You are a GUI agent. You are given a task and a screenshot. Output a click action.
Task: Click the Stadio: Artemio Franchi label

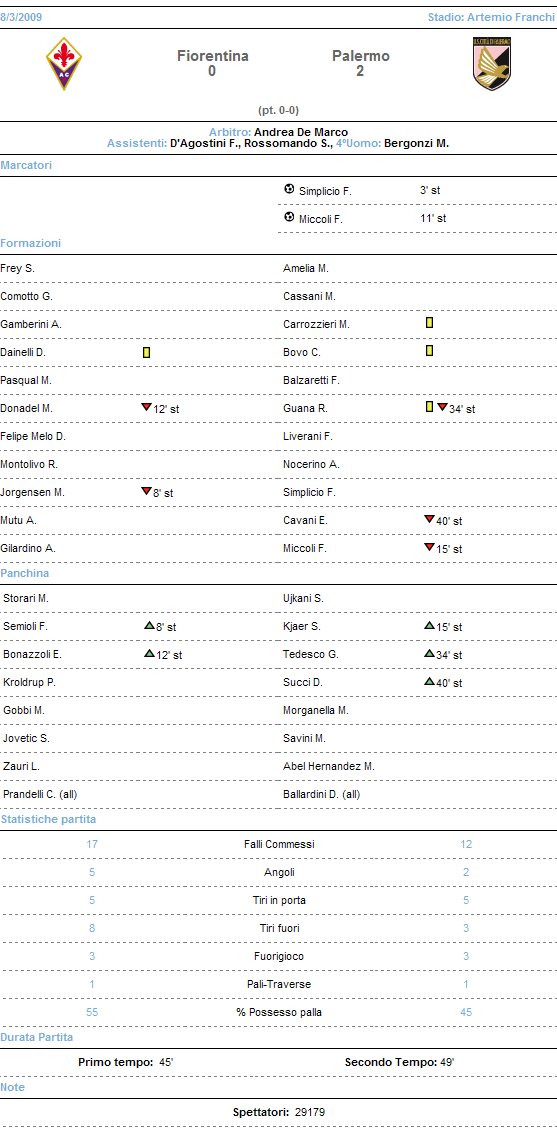coord(491,17)
